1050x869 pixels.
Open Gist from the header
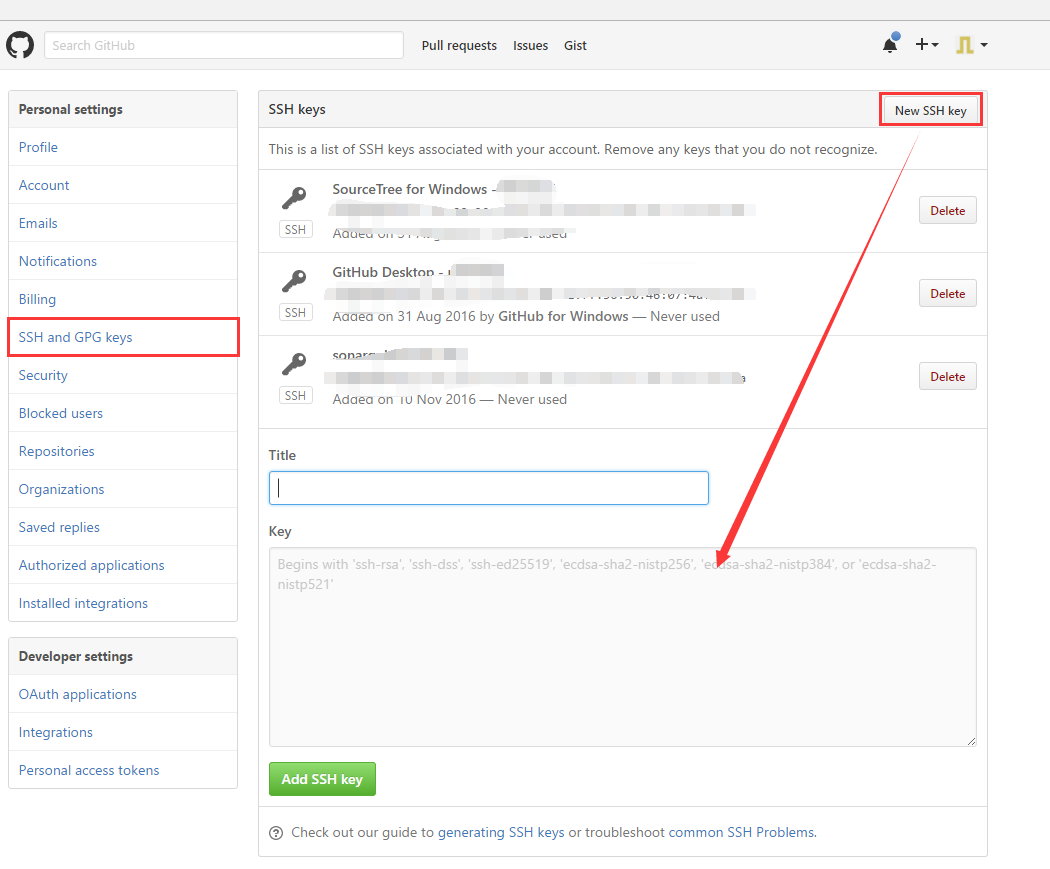(575, 46)
